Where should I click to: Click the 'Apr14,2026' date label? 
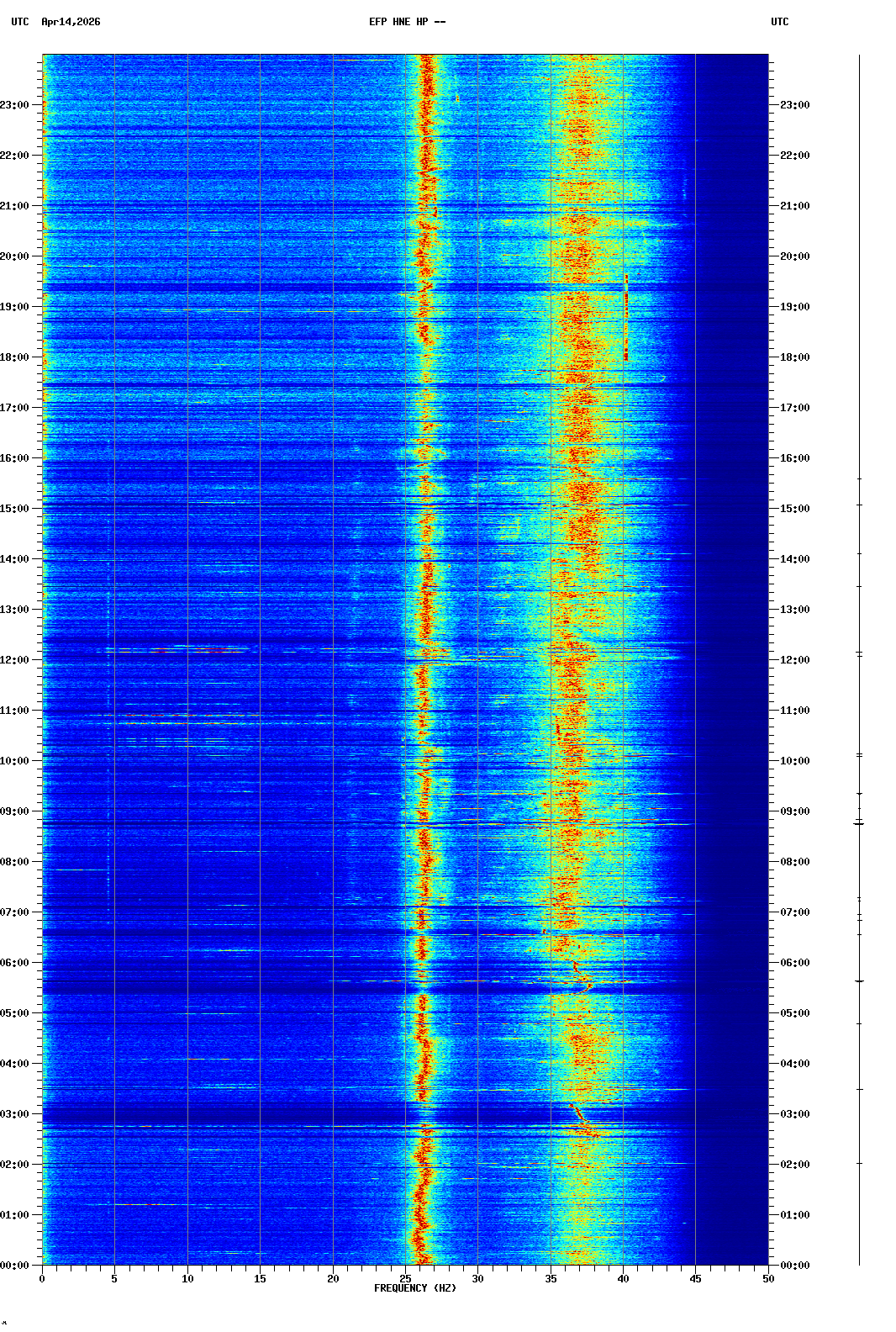(x=71, y=22)
